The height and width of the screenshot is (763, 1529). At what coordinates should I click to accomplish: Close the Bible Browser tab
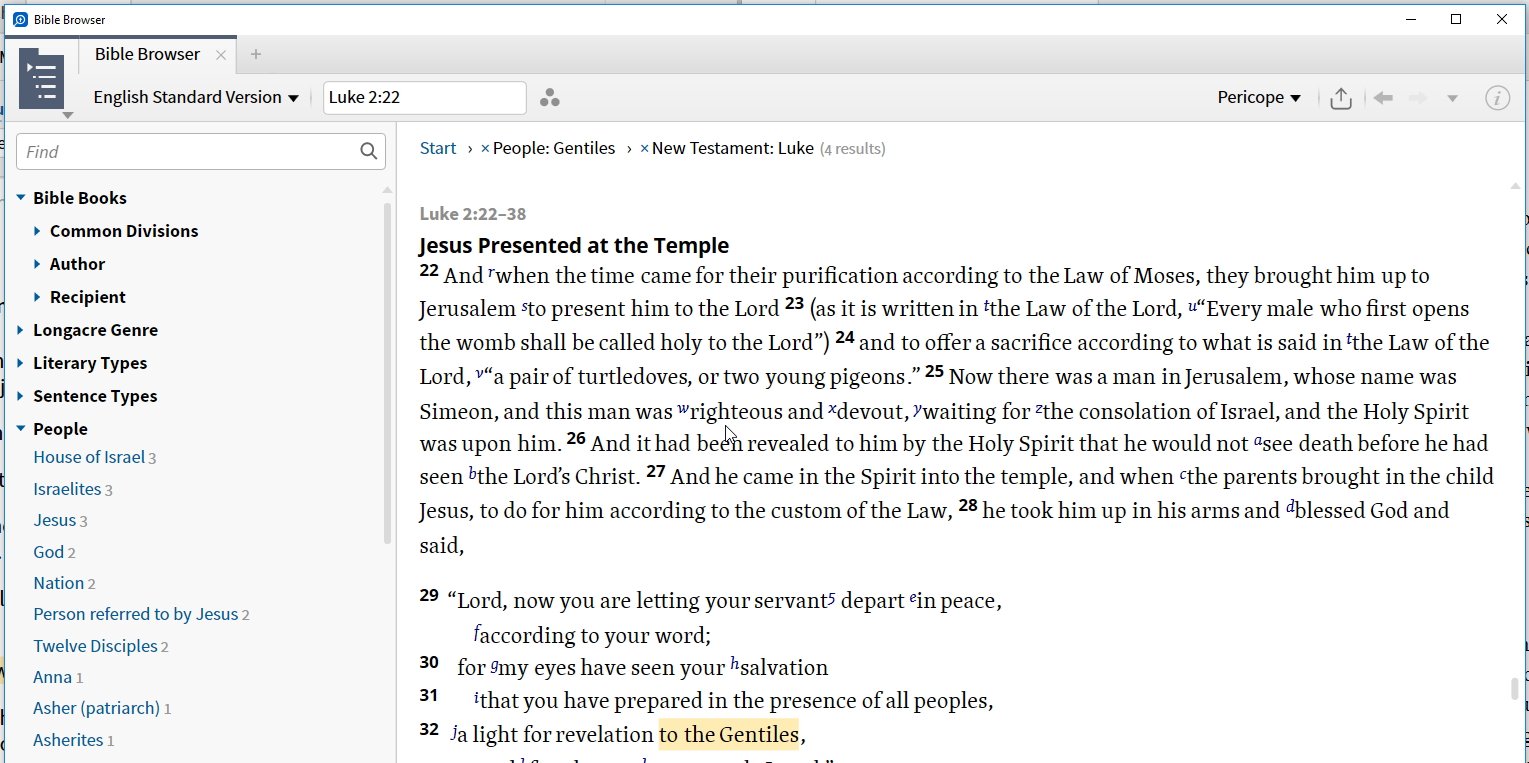click(221, 55)
